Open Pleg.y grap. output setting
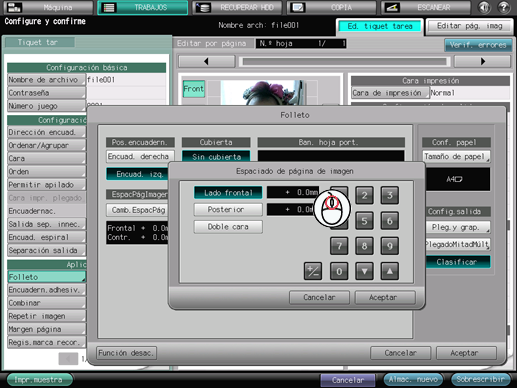 click(x=457, y=227)
